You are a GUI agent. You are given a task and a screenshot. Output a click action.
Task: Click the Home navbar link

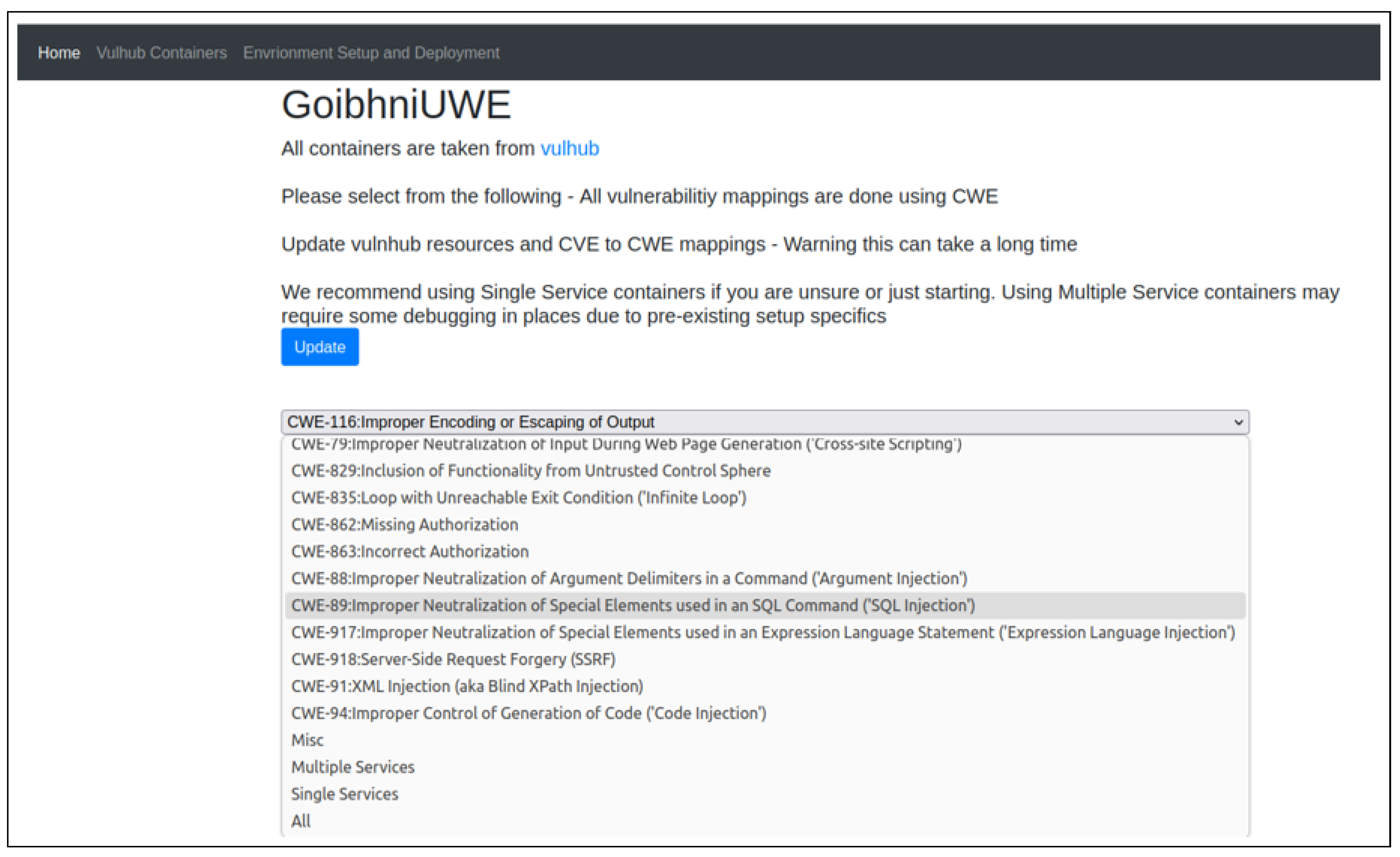point(58,53)
